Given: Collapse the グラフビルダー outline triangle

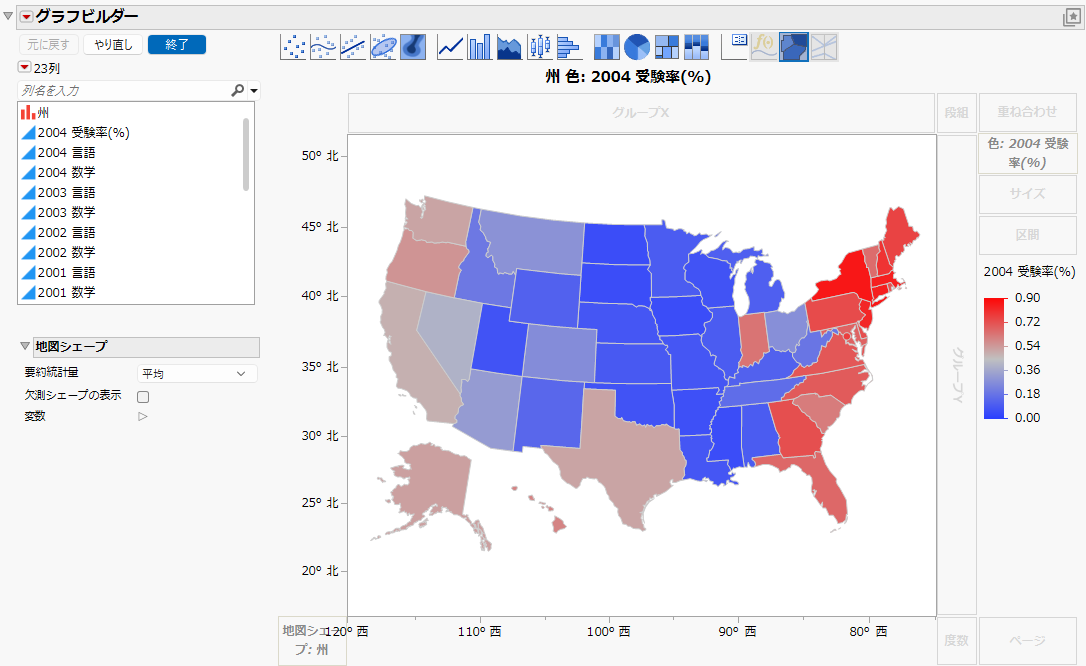Looking at the screenshot, I should tap(8, 16).
